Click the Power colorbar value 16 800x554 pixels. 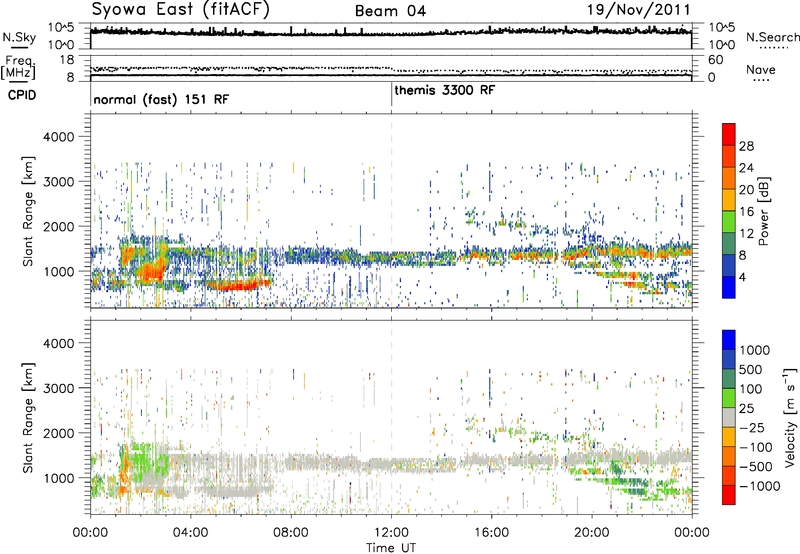pyautogui.click(x=746, y=212)
